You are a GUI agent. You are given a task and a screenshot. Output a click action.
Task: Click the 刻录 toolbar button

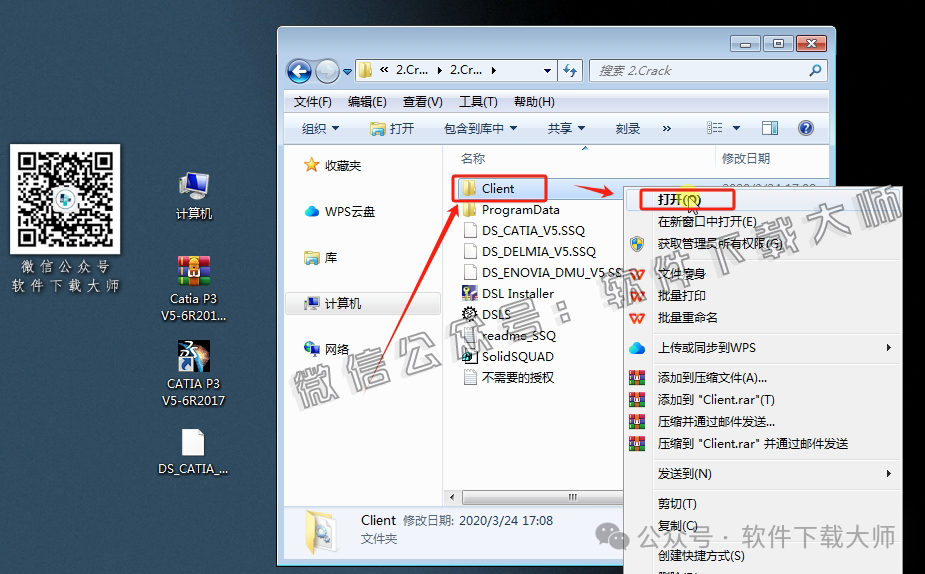pyautogui.click(x=628, y=129)
